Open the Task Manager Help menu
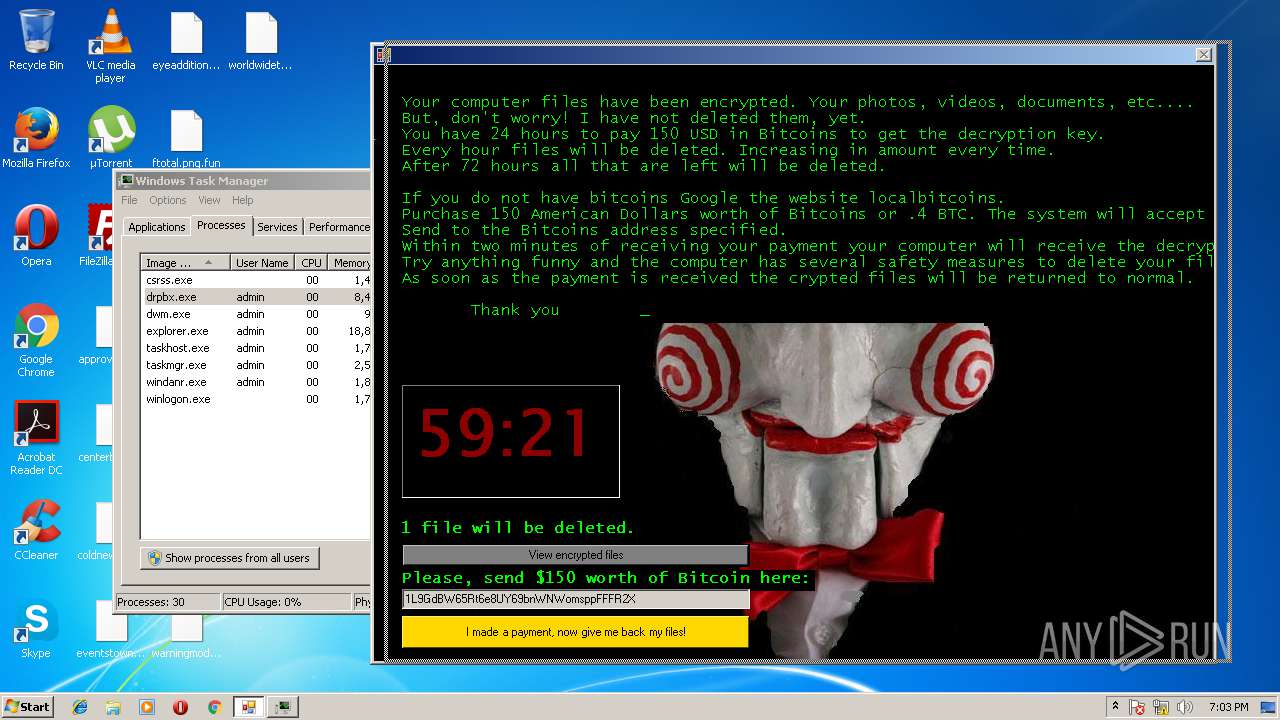This screenshot has width=1280, height=720. (x=243, y=200)
